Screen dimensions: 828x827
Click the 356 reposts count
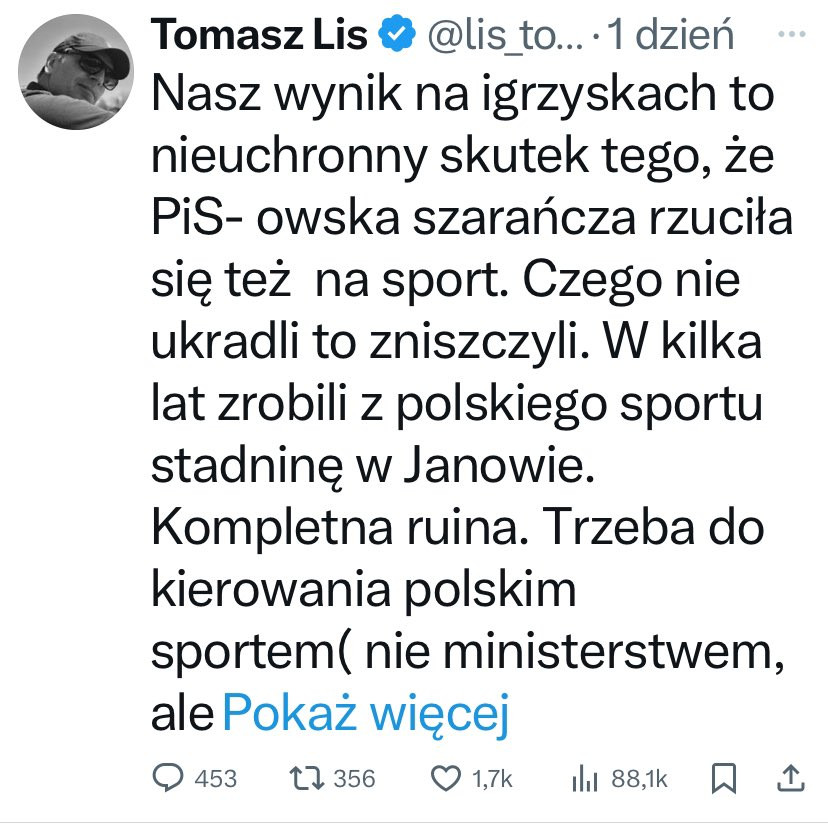[x=354, y=779]
